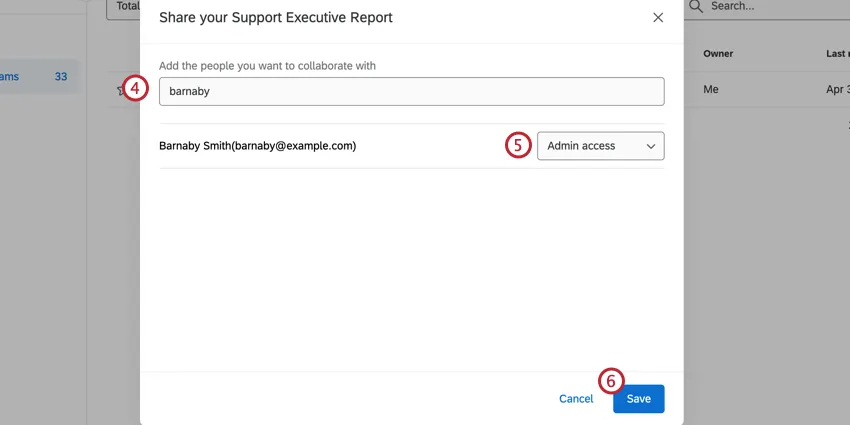Click the magnifying glass search icon
Viewport: 850px width, 425px height.
pos(696,6)
